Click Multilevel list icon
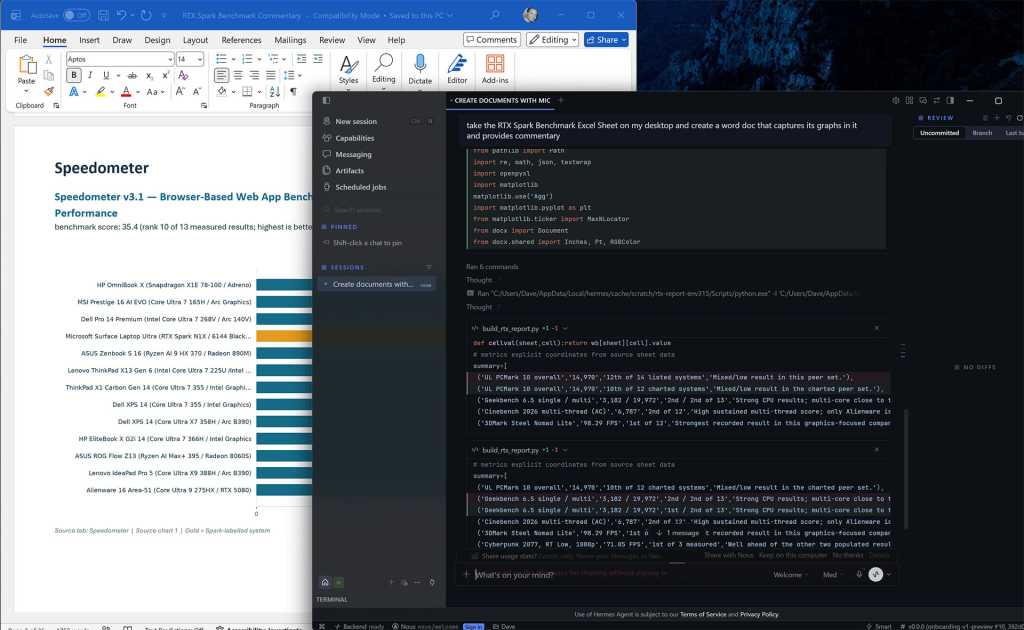 point(274,59)
